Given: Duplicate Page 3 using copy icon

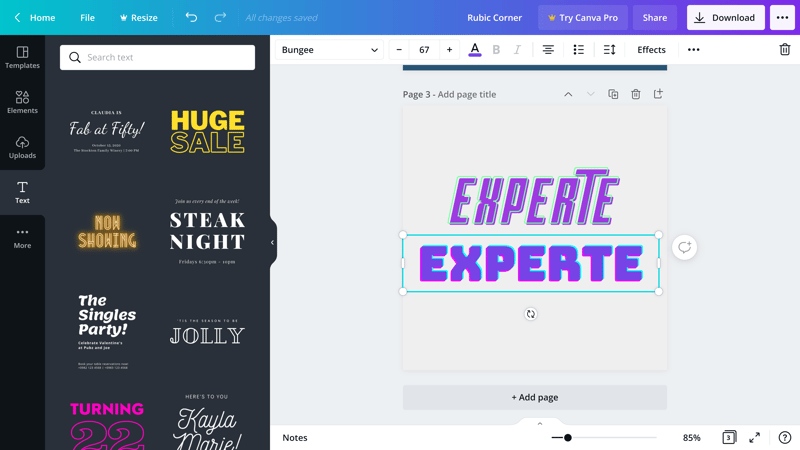Looking at the screenshot, I should tap(613, 94).
